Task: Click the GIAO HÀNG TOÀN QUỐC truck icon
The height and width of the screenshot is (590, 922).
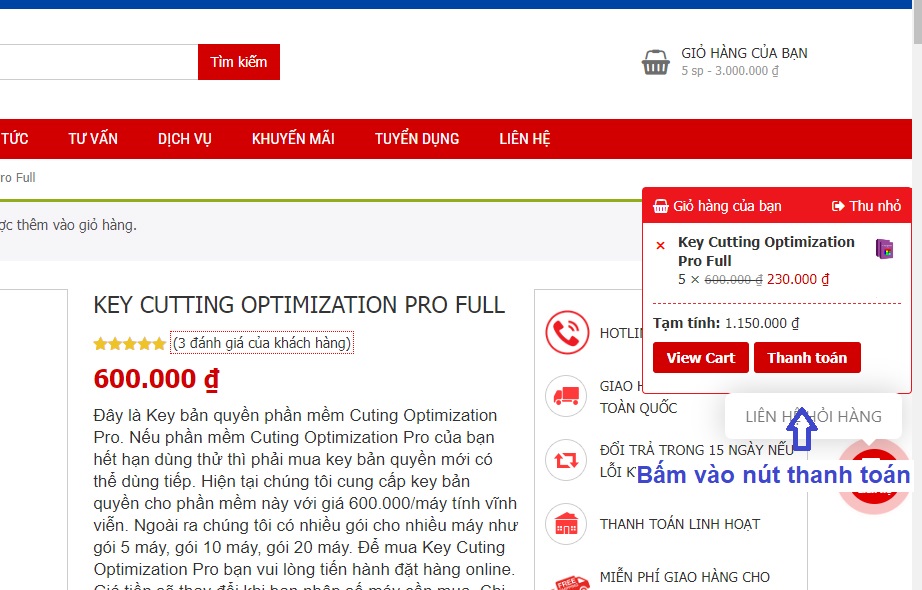Action: pyautogui.click(x=565, y=396)
